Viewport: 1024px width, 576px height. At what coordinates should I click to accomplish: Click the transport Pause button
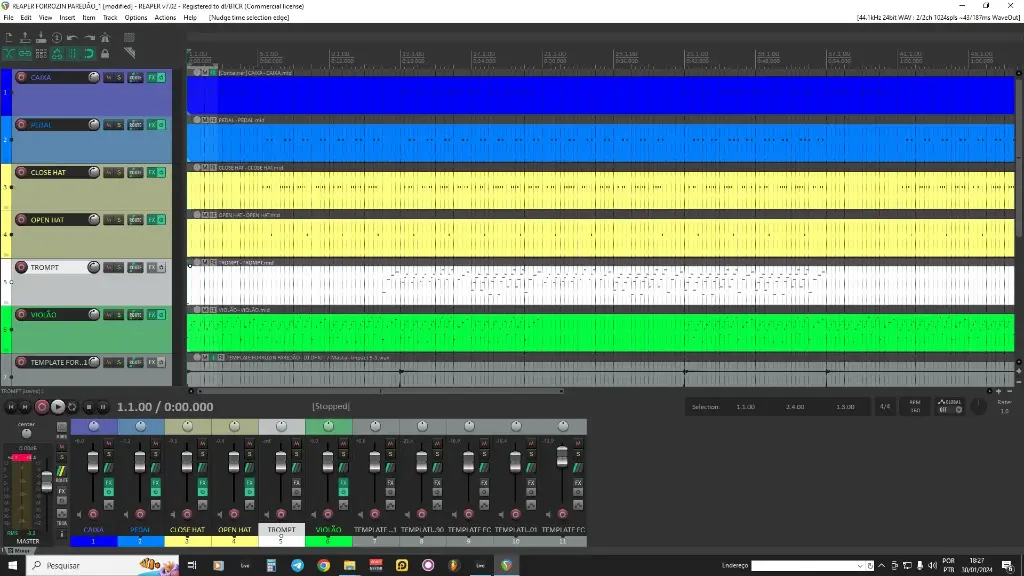pyautogui.click(x=103, y=407)
